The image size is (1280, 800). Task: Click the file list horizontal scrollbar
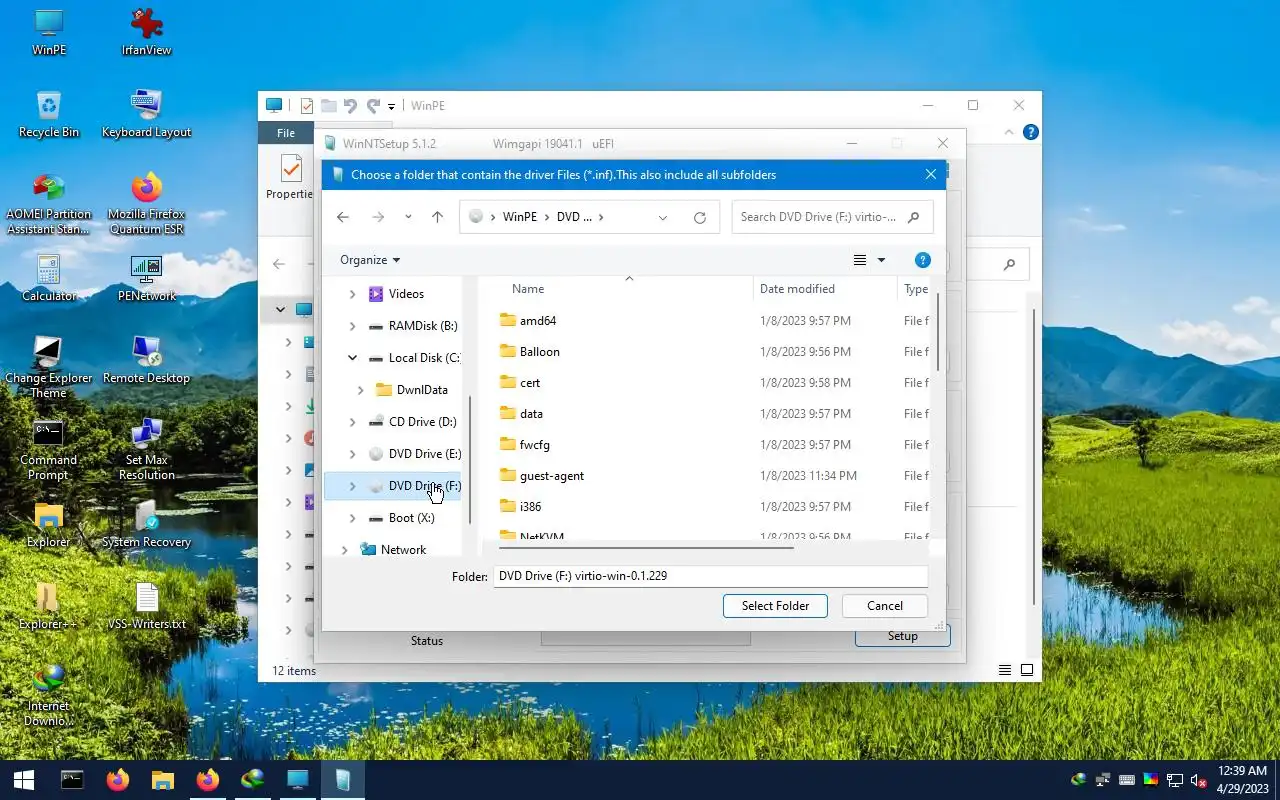pos(646,548)
